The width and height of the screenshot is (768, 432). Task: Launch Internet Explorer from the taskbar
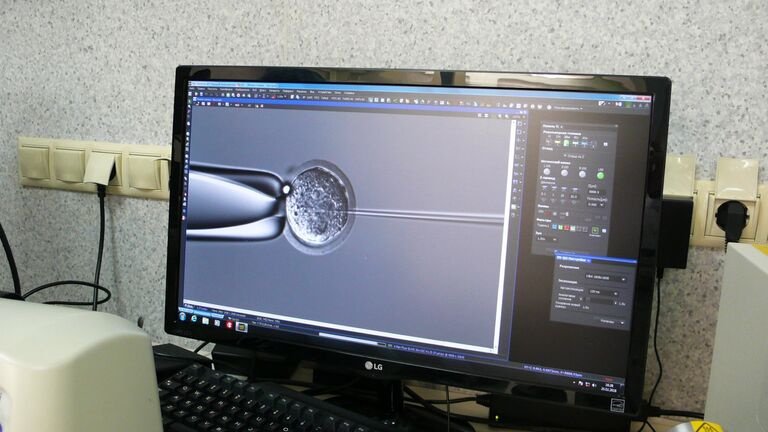tap(194, 318)
